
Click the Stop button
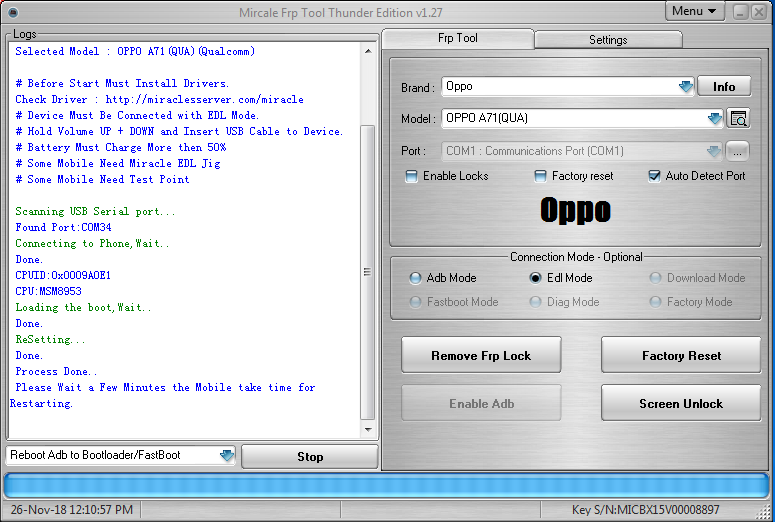(310, 457)
